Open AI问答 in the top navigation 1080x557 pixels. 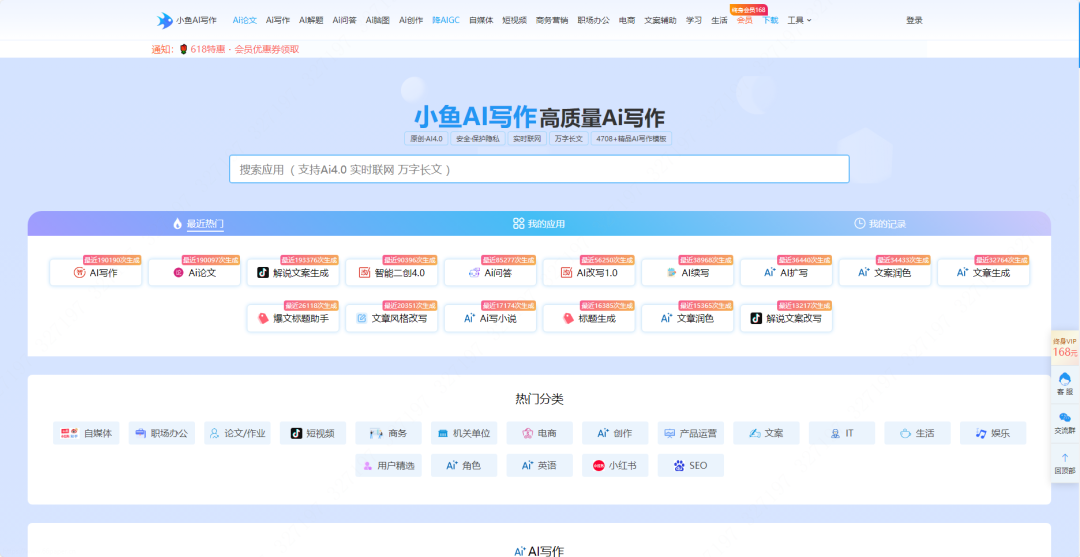point(344,21)
